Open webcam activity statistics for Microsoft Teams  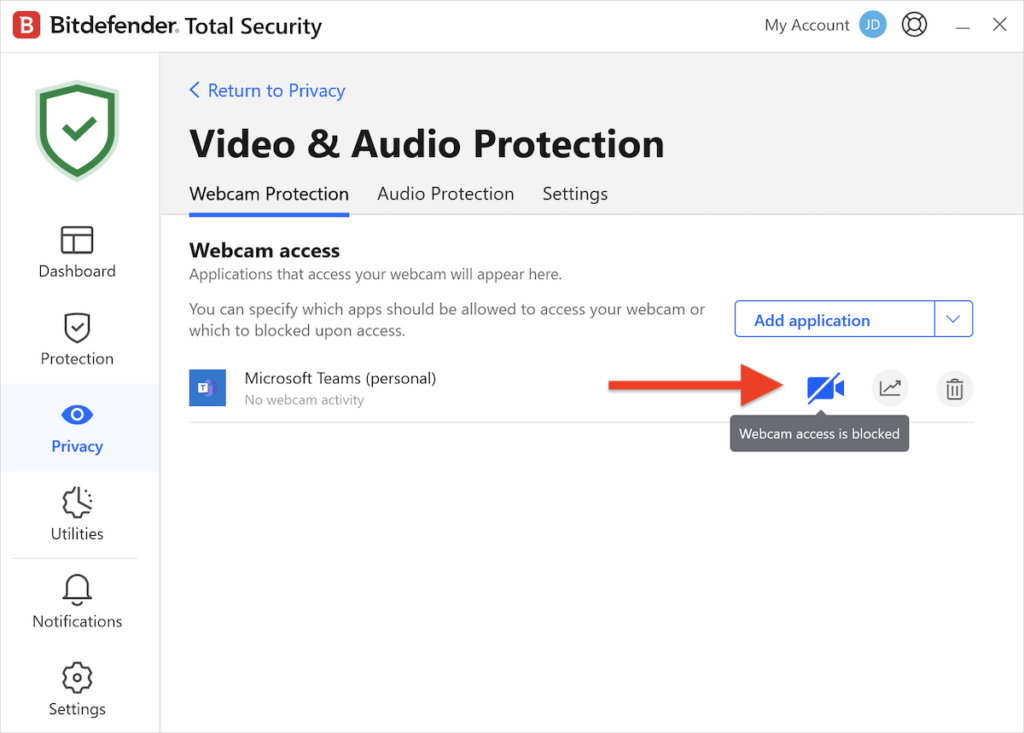point(890,388)
